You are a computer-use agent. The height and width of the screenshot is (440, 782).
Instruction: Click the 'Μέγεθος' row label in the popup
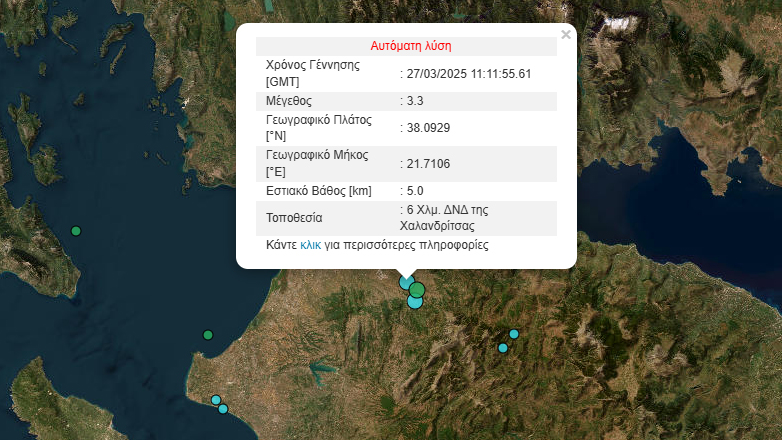pos(289,101)
